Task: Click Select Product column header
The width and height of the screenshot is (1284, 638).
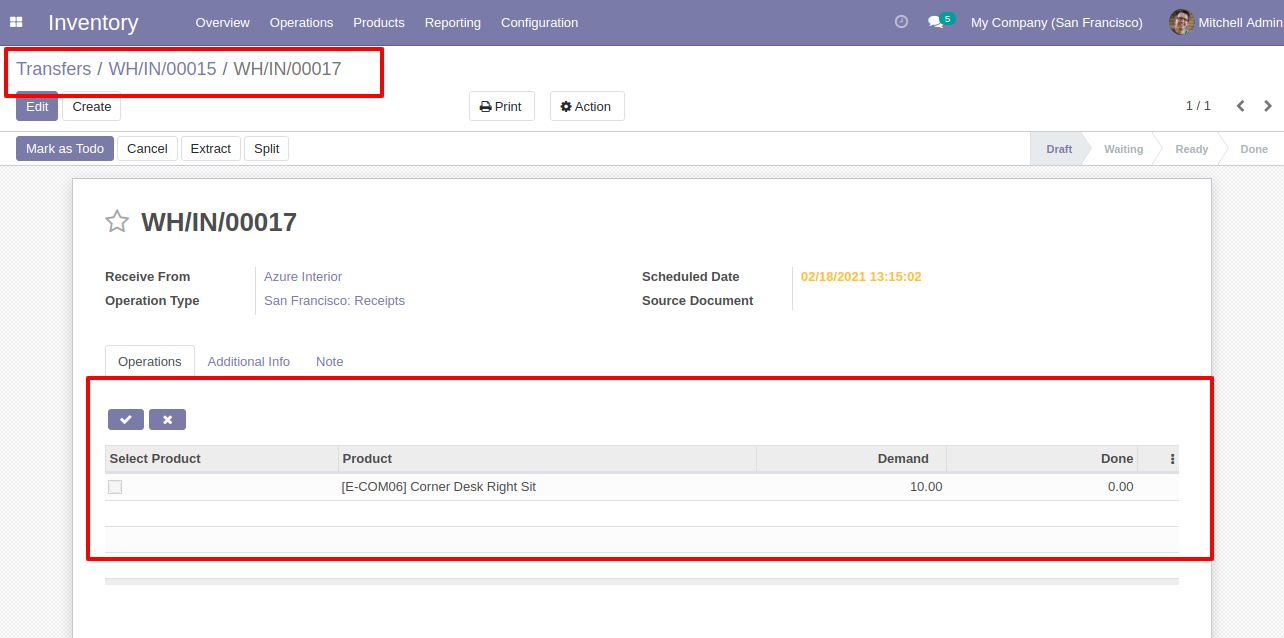Action: point(221,459)
